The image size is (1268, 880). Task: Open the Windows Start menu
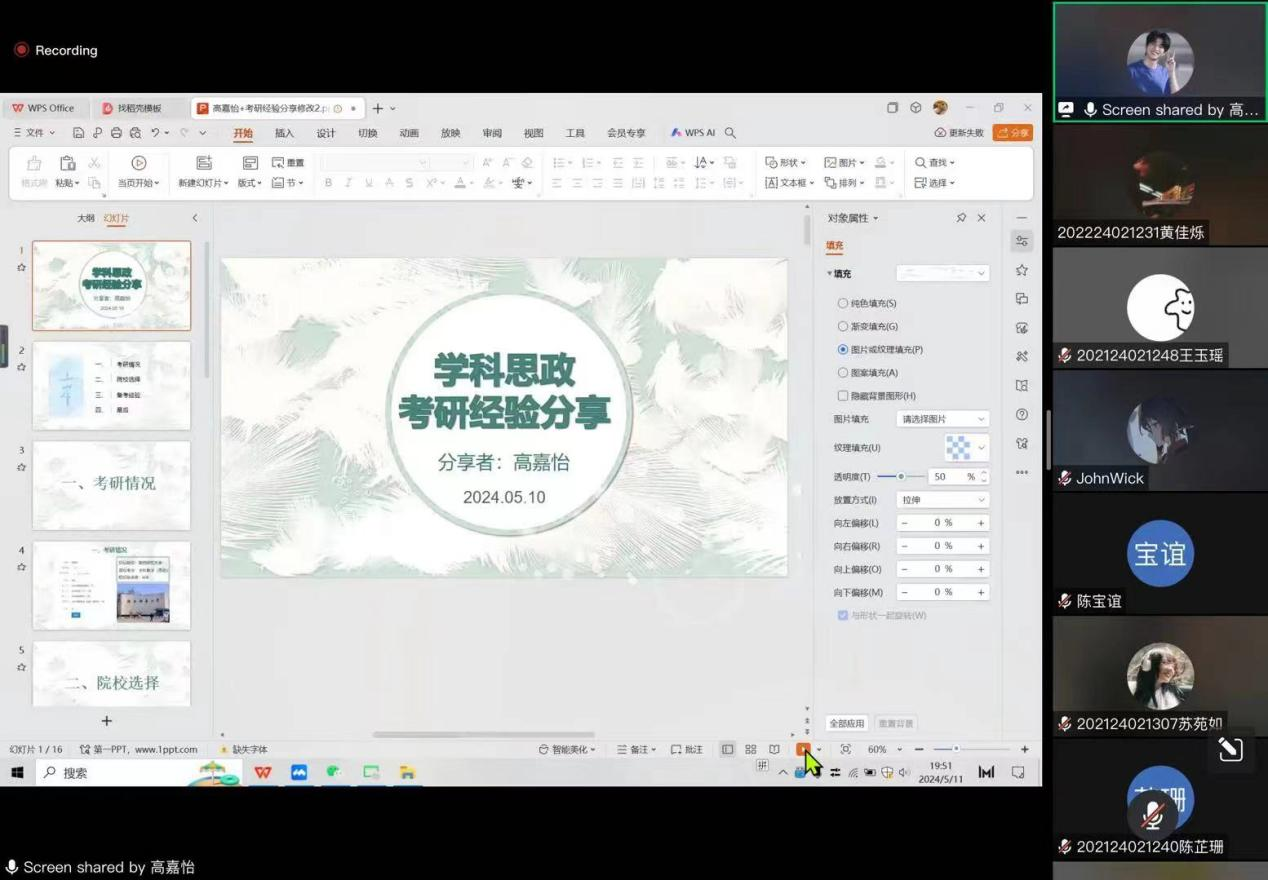pos(17,773)
